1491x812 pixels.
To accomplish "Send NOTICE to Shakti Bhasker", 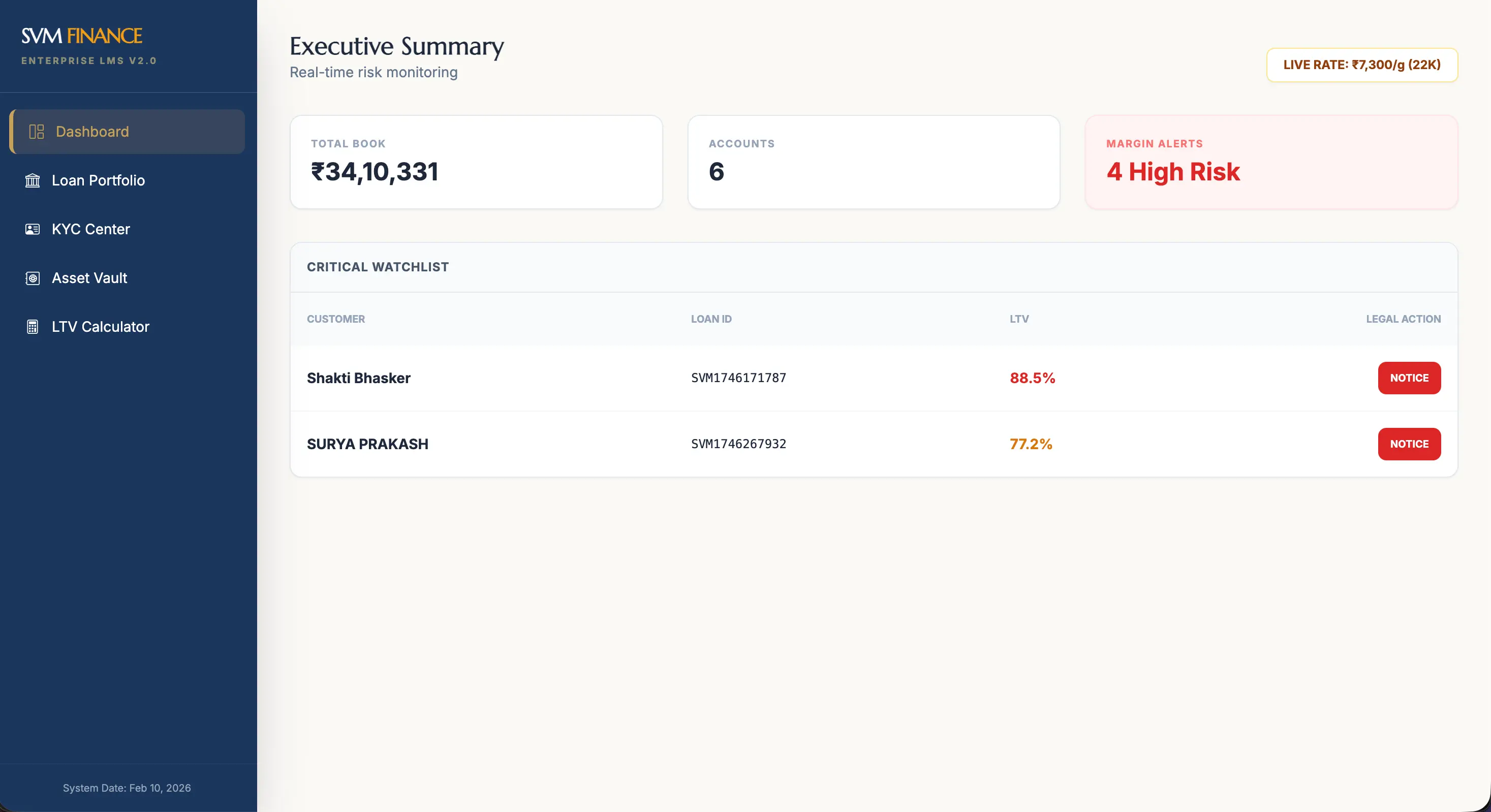I will point(1409,378).
